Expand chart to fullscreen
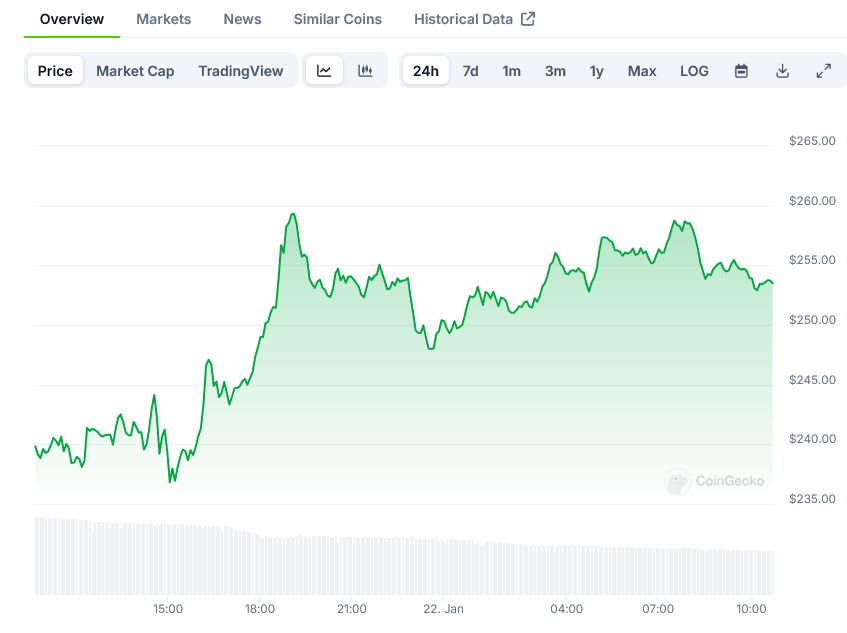Image resolution: width=847 pixels, height=633 pixels. pos(823,71)
